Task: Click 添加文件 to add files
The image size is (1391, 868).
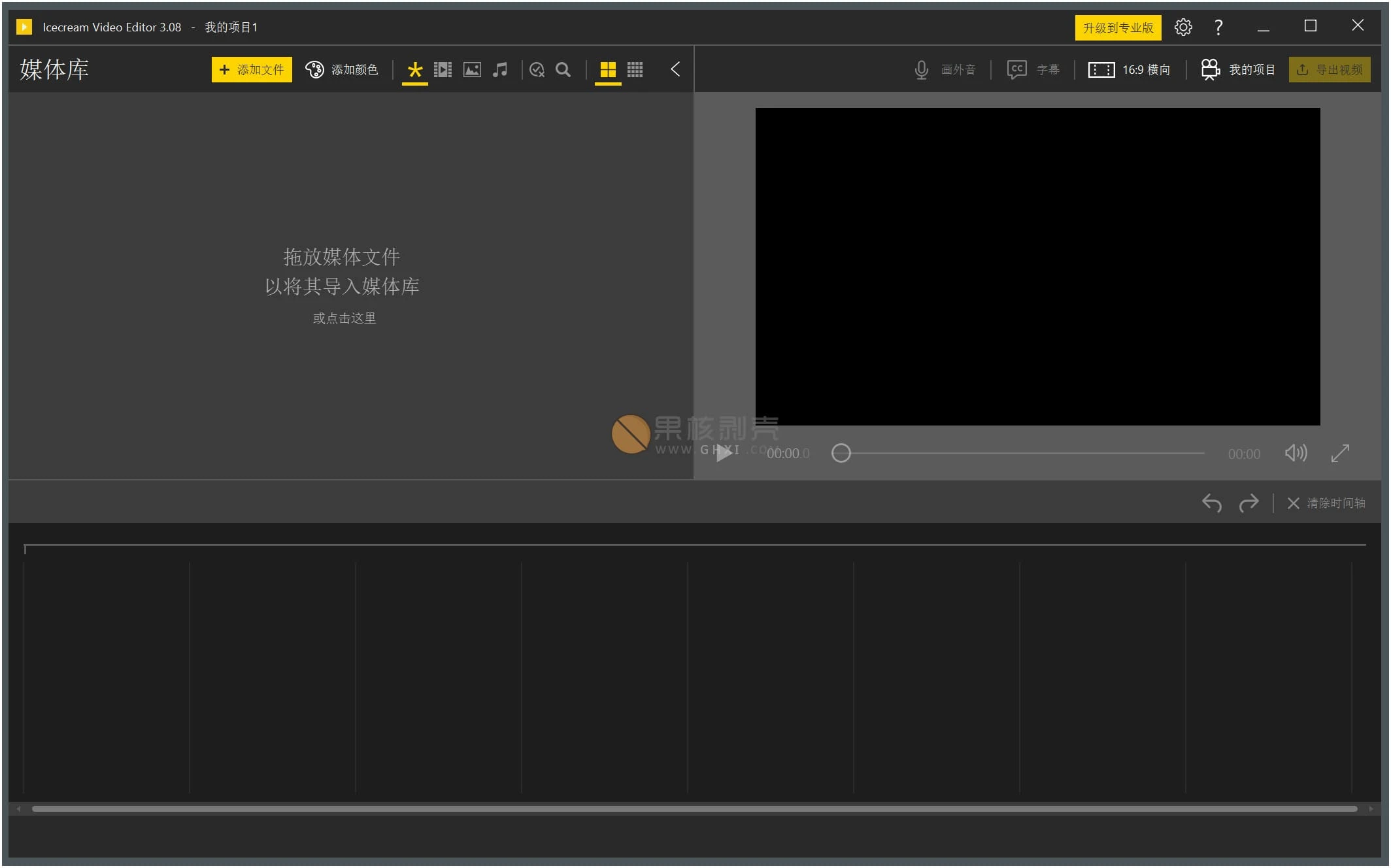Action: [251, 69]
